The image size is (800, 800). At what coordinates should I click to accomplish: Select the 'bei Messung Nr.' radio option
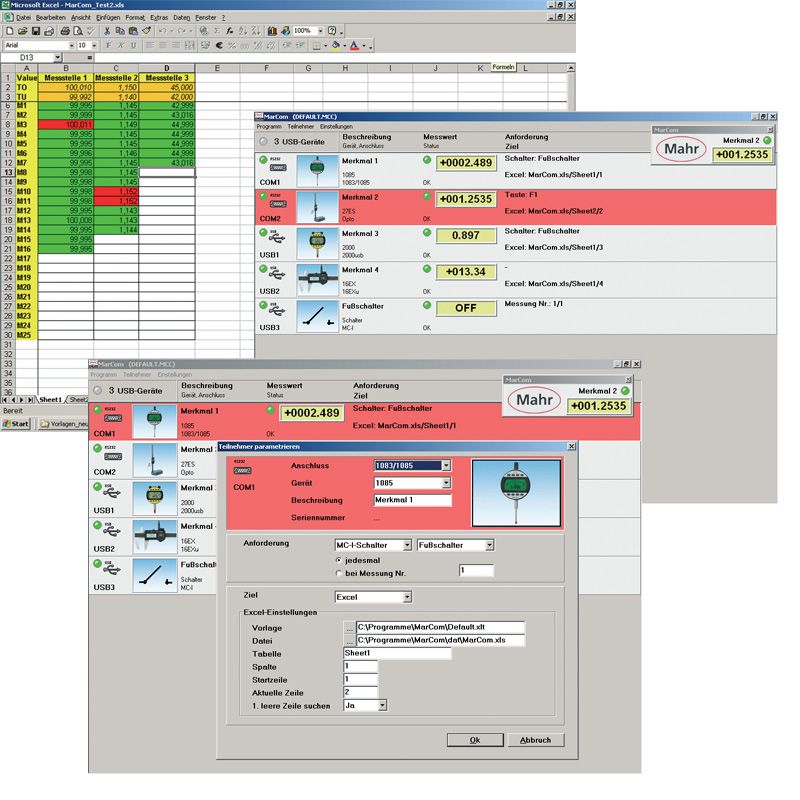point(338,573)
